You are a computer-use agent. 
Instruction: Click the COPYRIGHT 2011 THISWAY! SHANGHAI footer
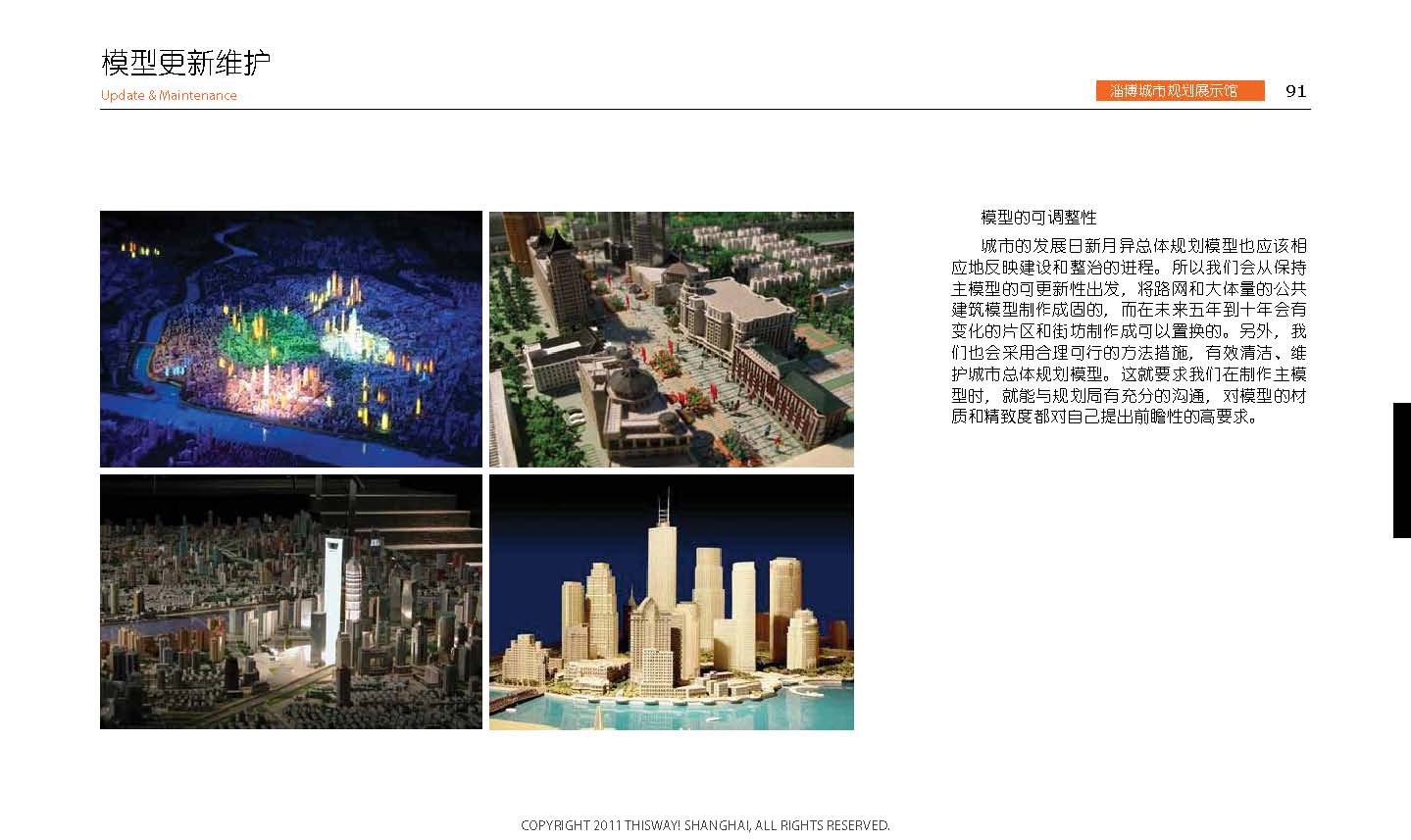coord(705,825)
